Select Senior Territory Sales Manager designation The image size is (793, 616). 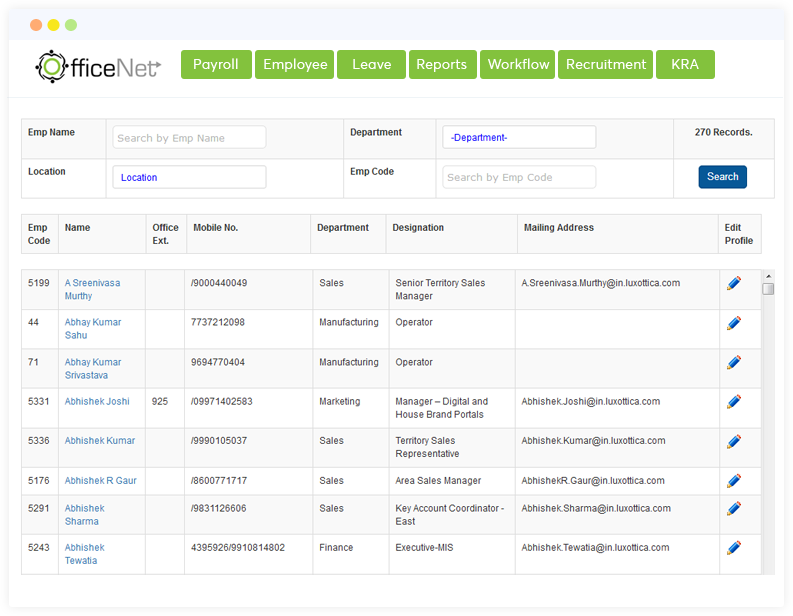tap(440, 289)
